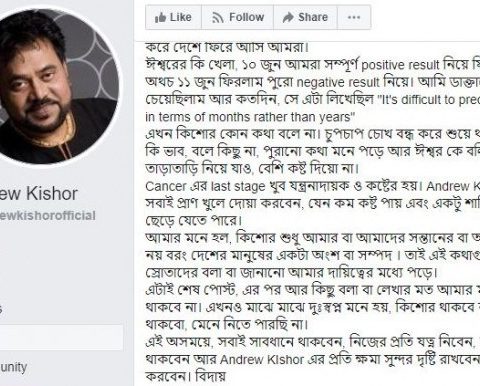This screenshot has height=386, width=480.
Task: Click the white search box in sidebar
Action: pos(61,337)
